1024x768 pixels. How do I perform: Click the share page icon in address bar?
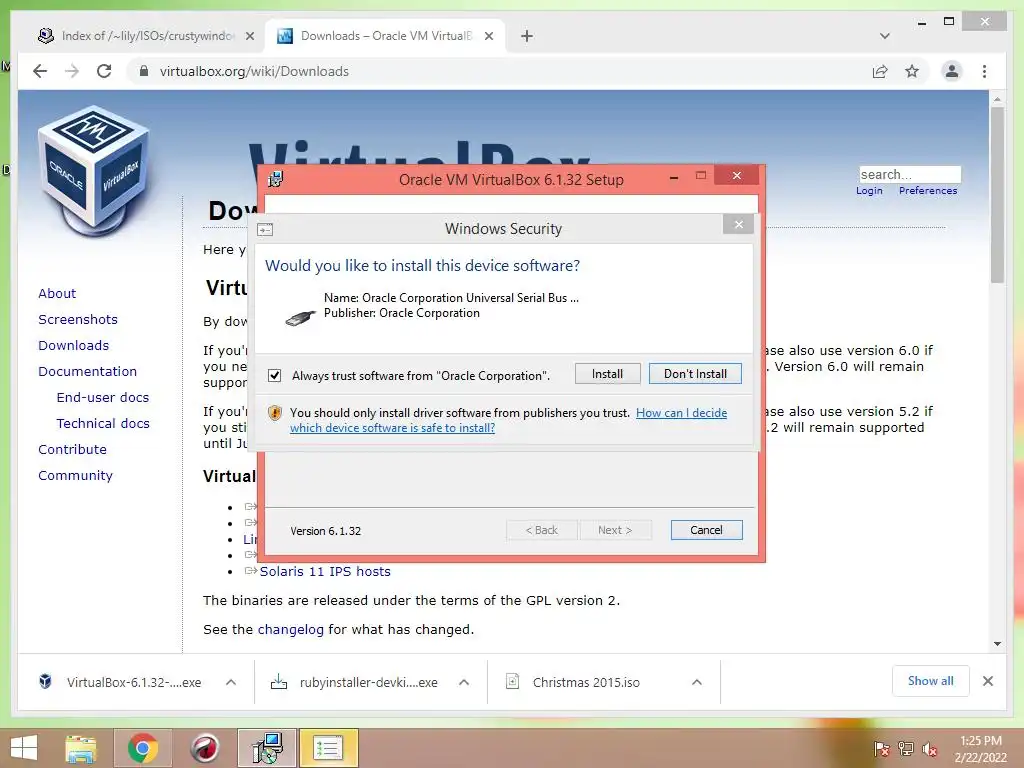click(x=880, y=71)
